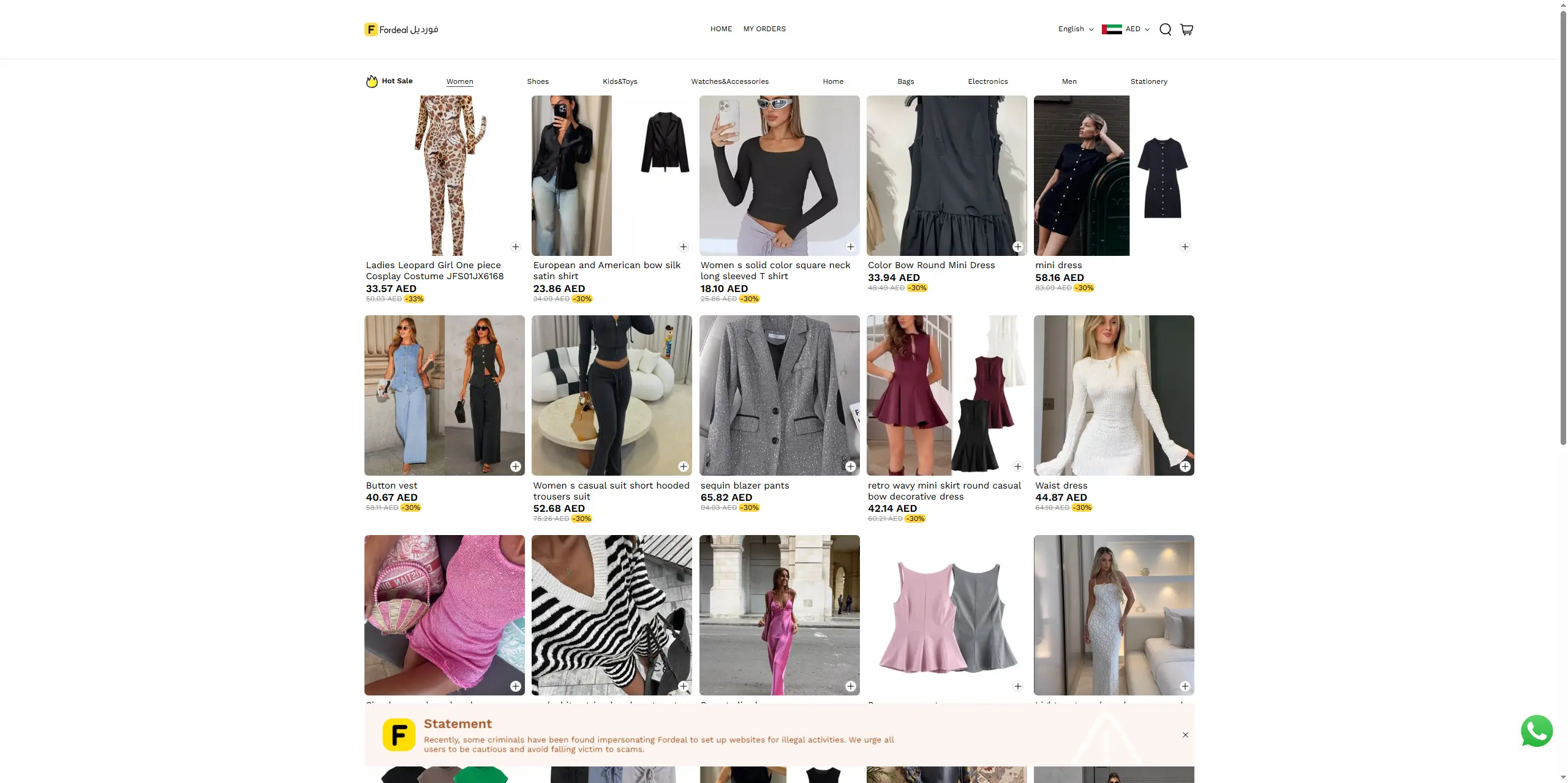Switch to the Shoes category tab
The width and height of the screenshot is (1568, 783).
tap(538, 81)
